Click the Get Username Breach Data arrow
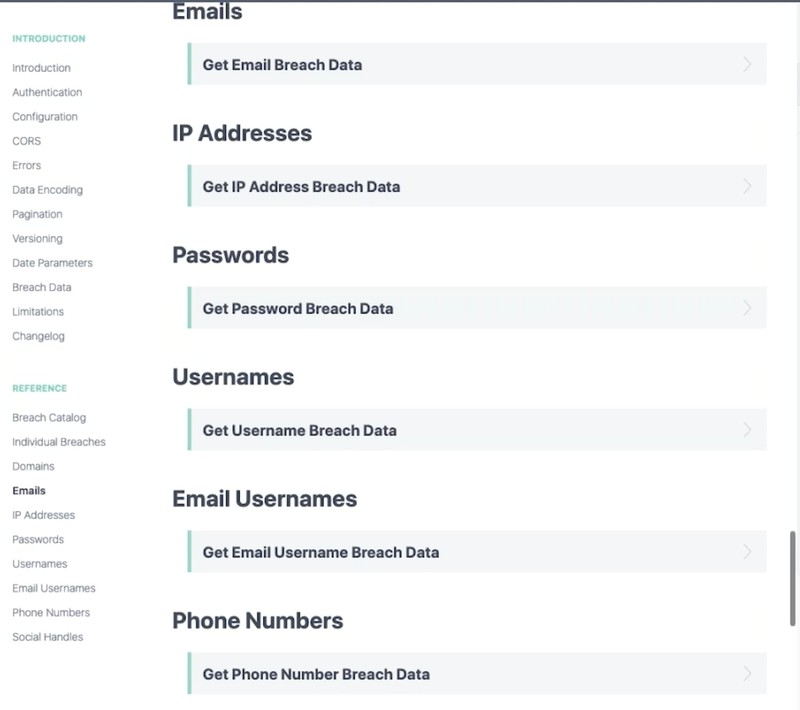 (747, 431)
